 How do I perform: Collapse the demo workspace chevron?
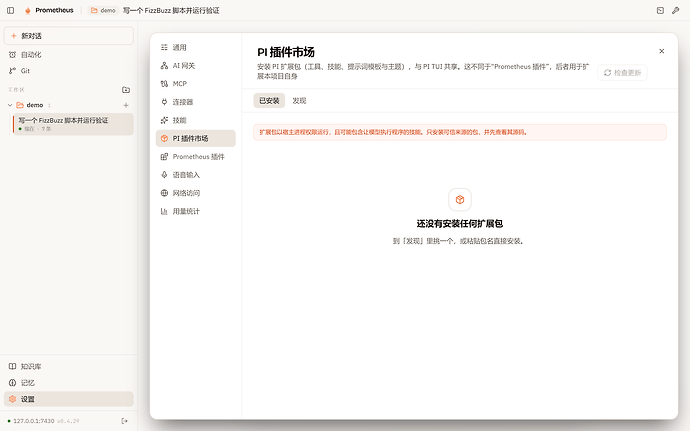click(10, 105)
